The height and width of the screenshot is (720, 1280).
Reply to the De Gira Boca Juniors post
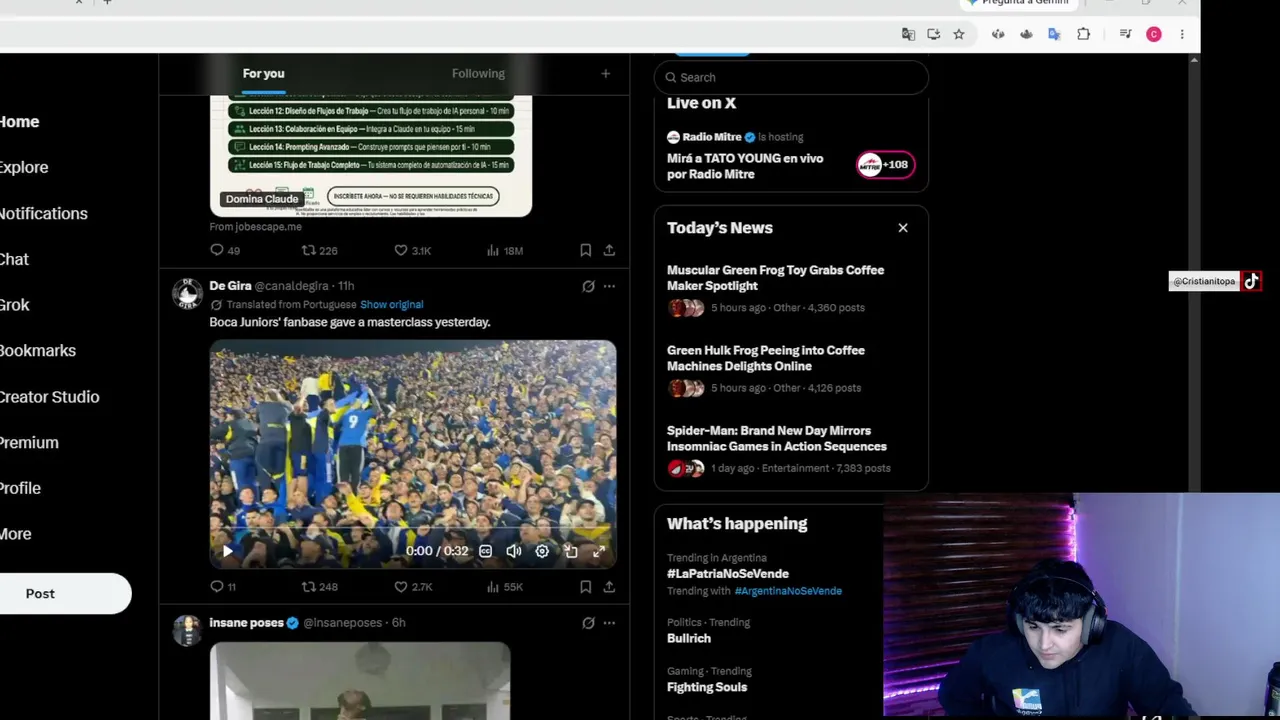point(217,587)
